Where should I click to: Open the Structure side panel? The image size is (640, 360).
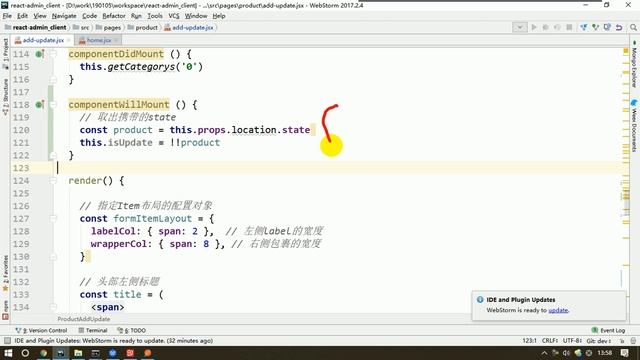point(5,97)
